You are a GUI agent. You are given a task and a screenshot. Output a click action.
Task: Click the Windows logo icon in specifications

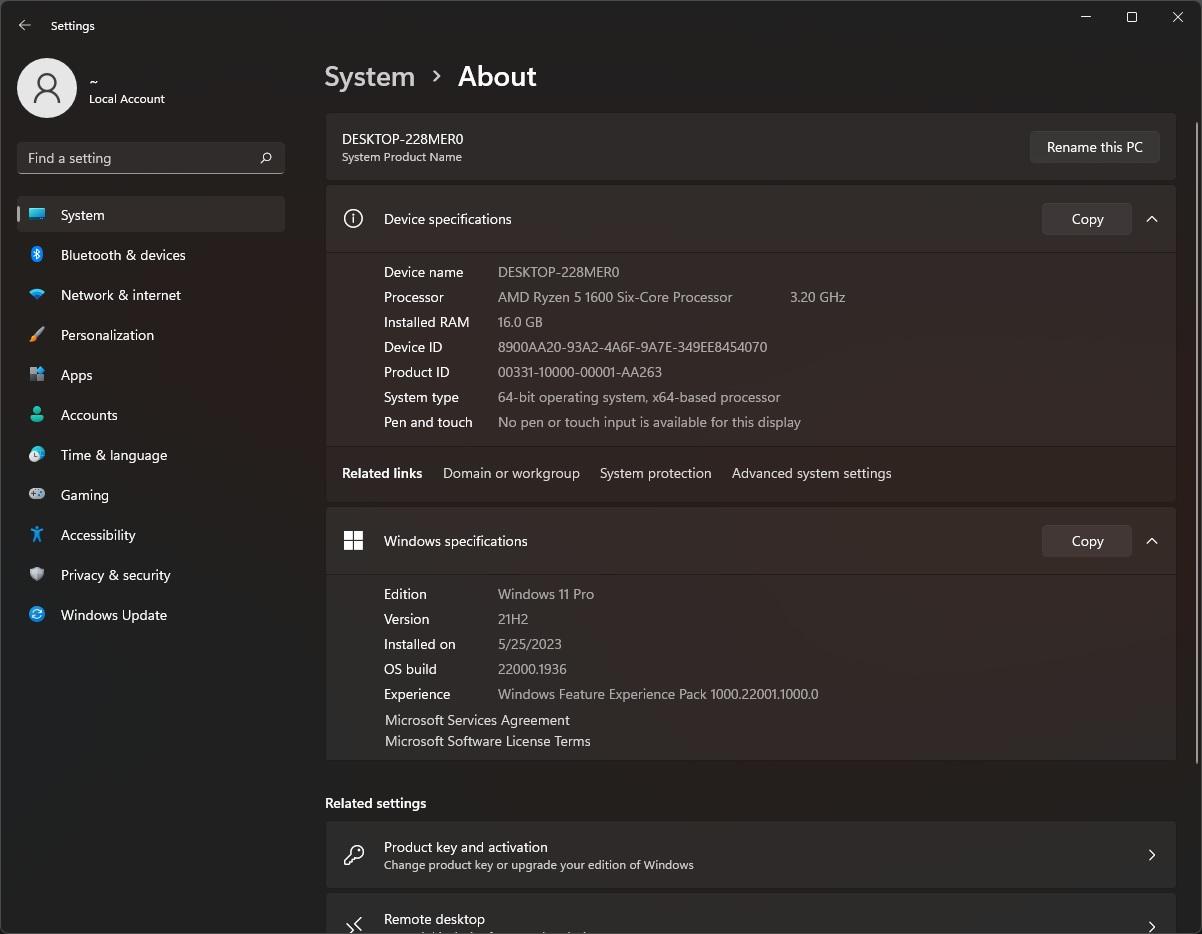pyautogui.click(x=353, y=541)
